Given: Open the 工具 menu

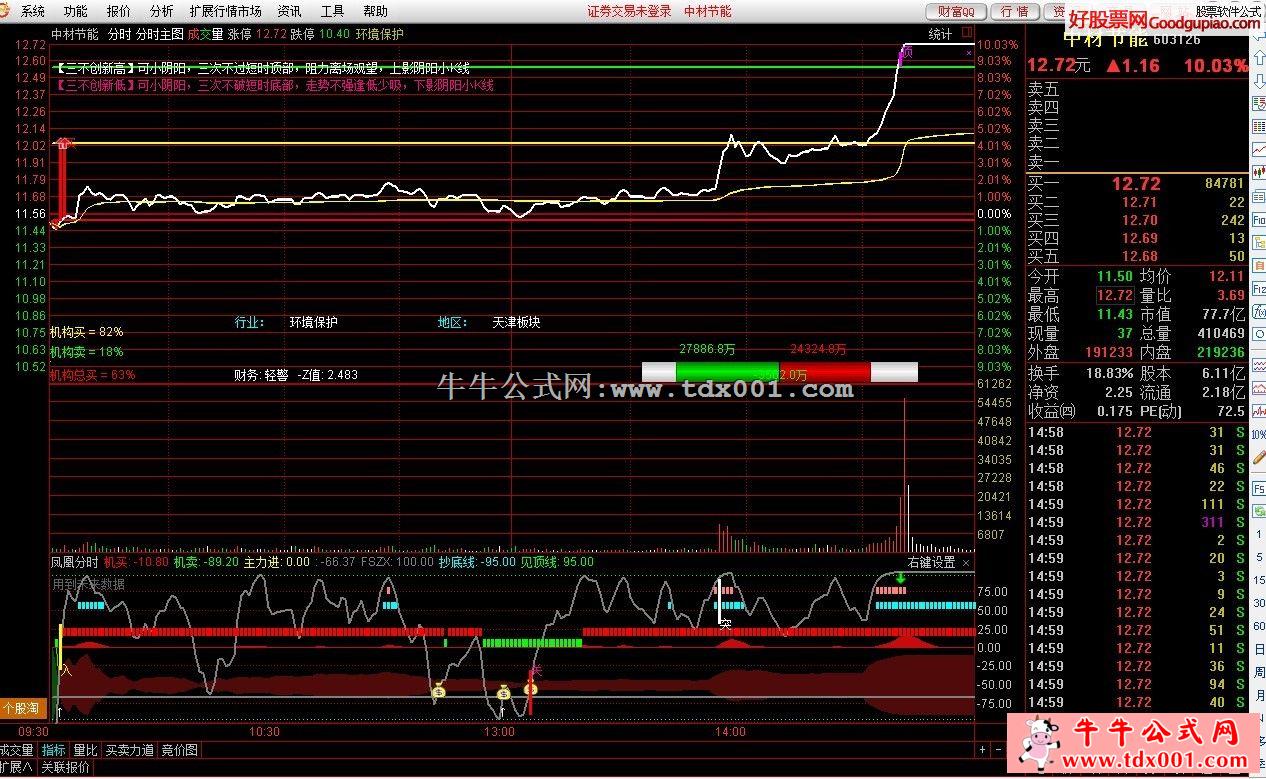Looking at the screenshot, I should (333, 11).
